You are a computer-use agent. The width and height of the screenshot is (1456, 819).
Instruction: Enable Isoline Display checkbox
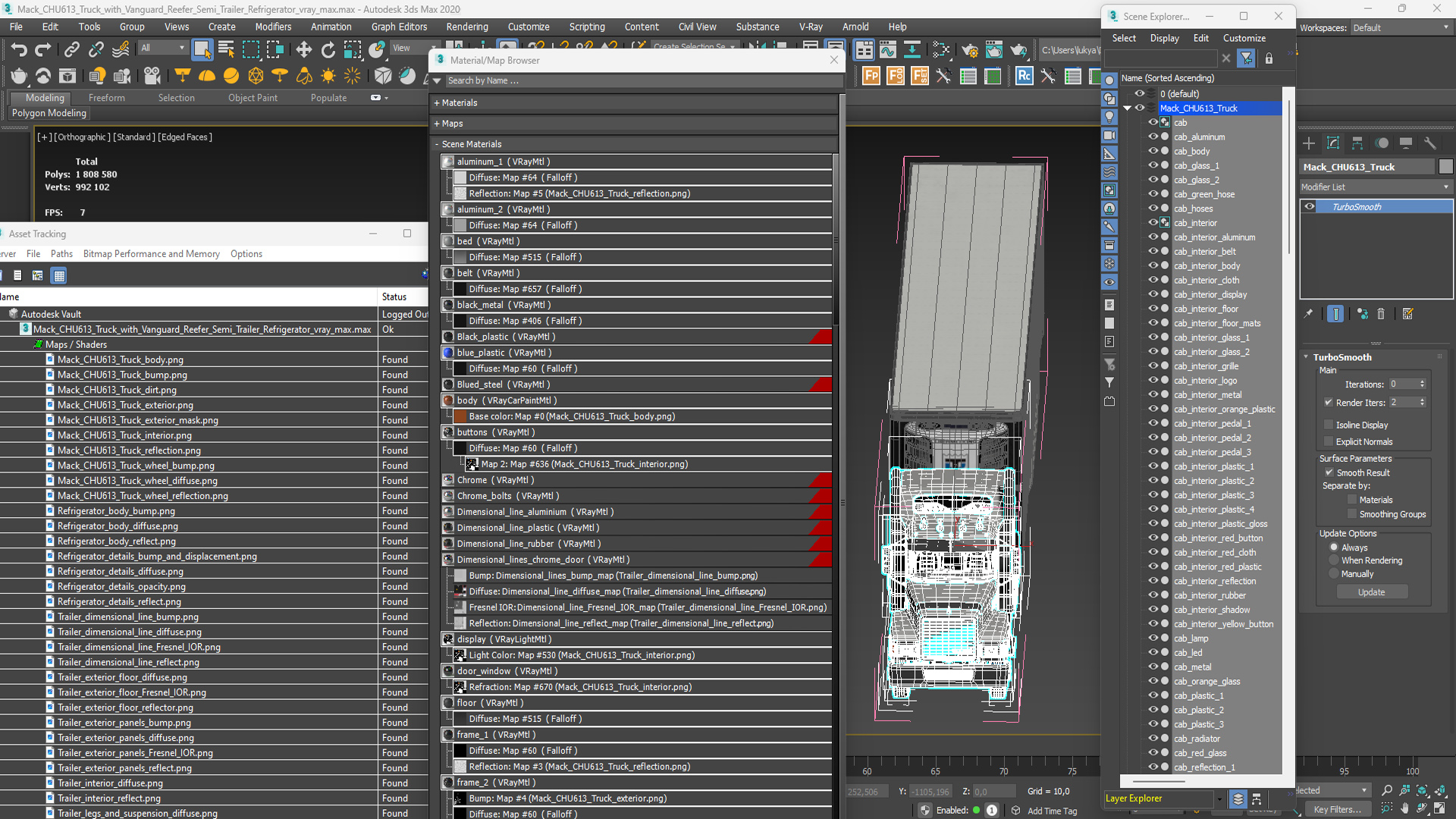1329,425
